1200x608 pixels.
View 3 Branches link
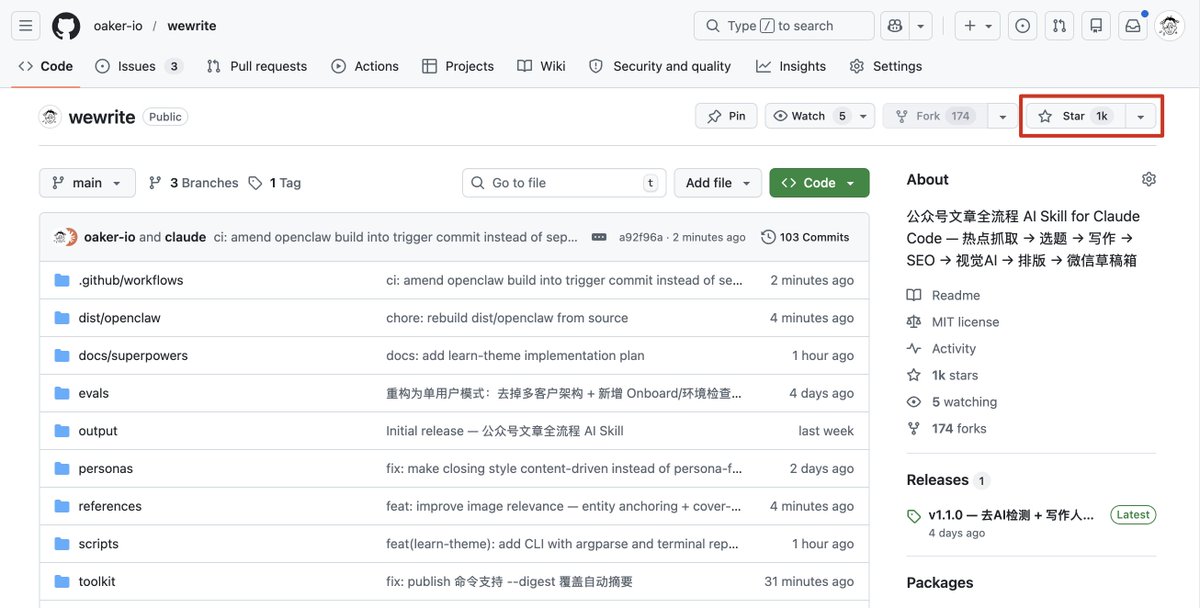click(x=194, y=183)
